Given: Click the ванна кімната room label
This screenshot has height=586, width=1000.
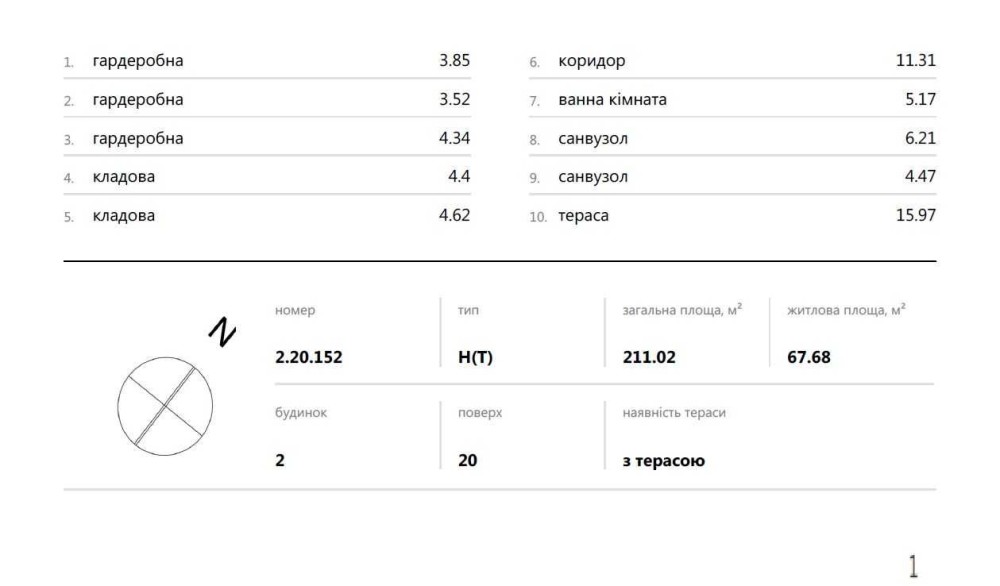Looking at the screenshot, I should pyautogui.click(x=612, y=100).
